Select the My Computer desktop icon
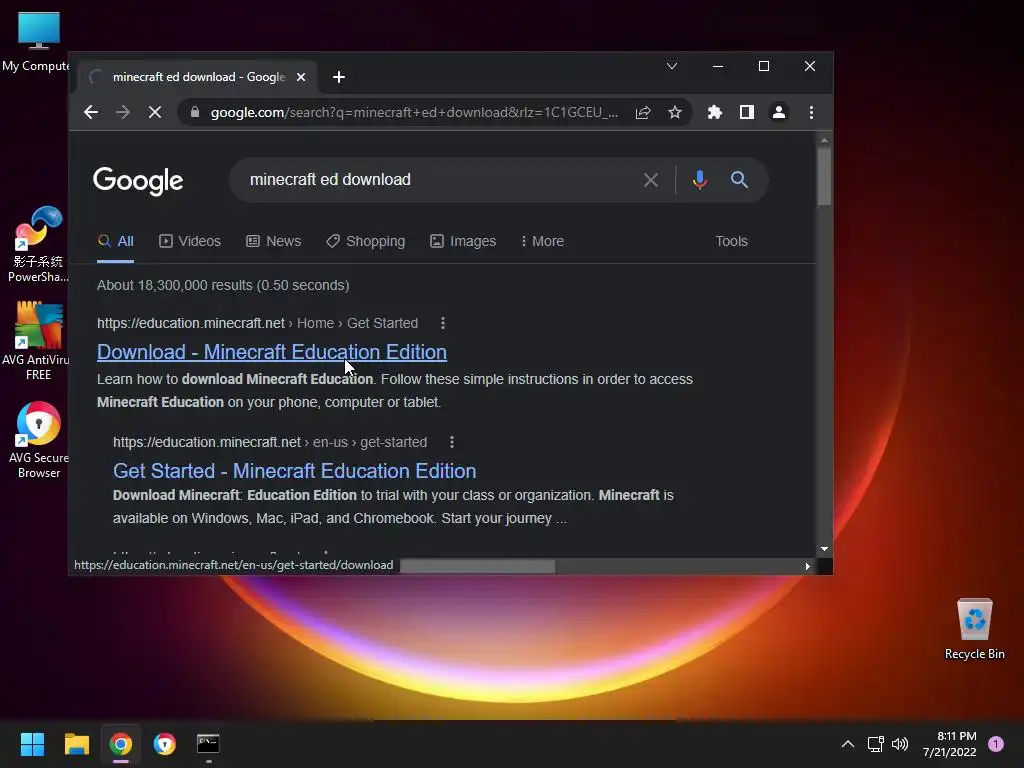 [37, 42]
